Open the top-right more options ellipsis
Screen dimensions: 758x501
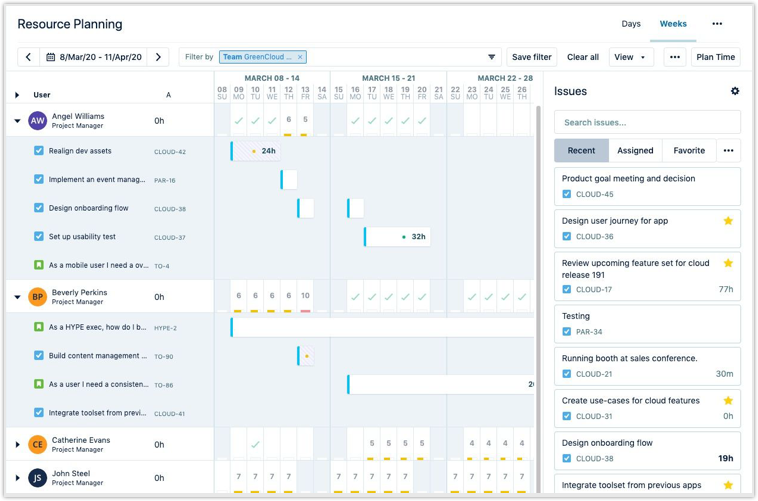click(717, 24)
